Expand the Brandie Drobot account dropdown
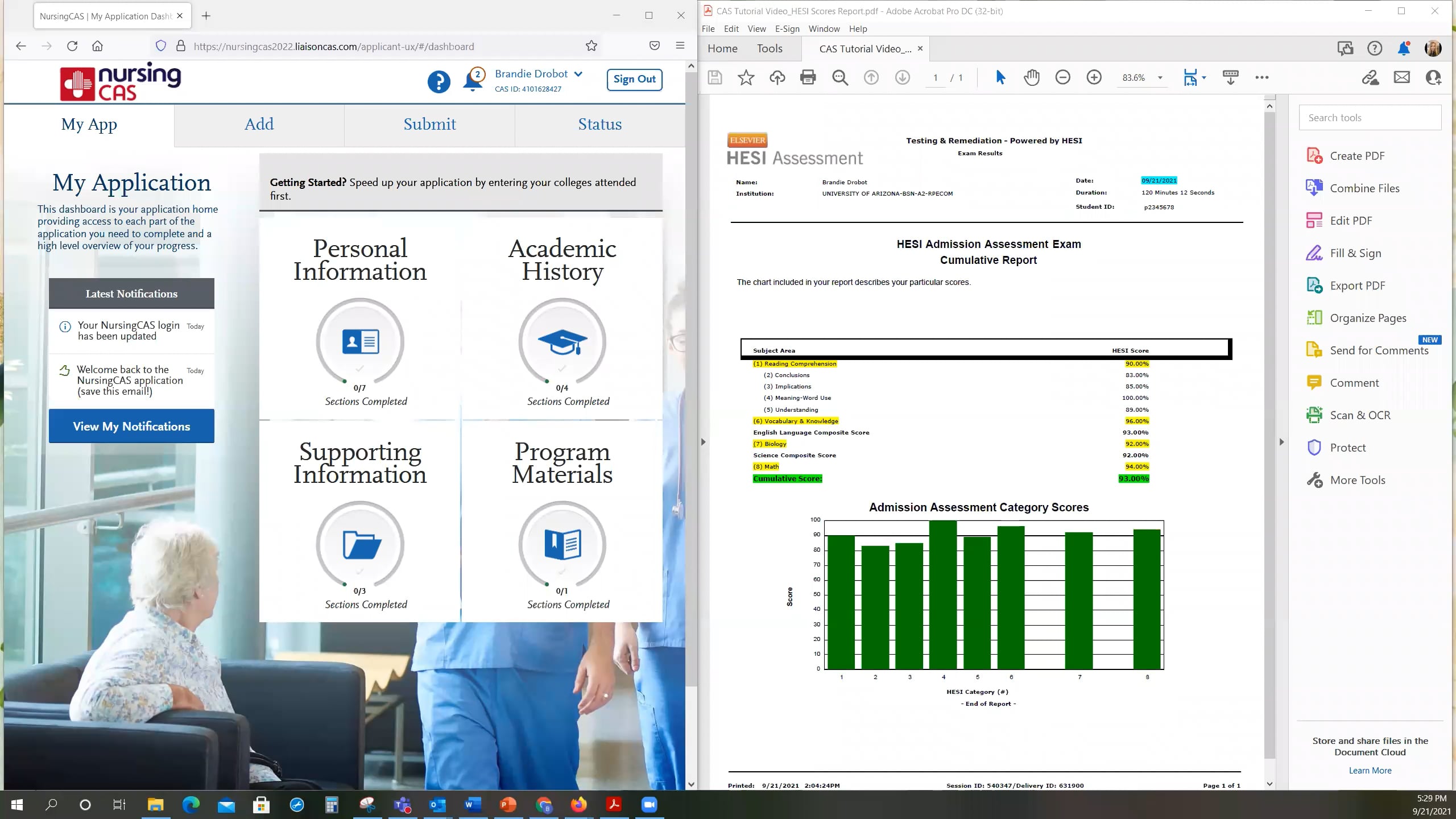 (x=578, y=74)
